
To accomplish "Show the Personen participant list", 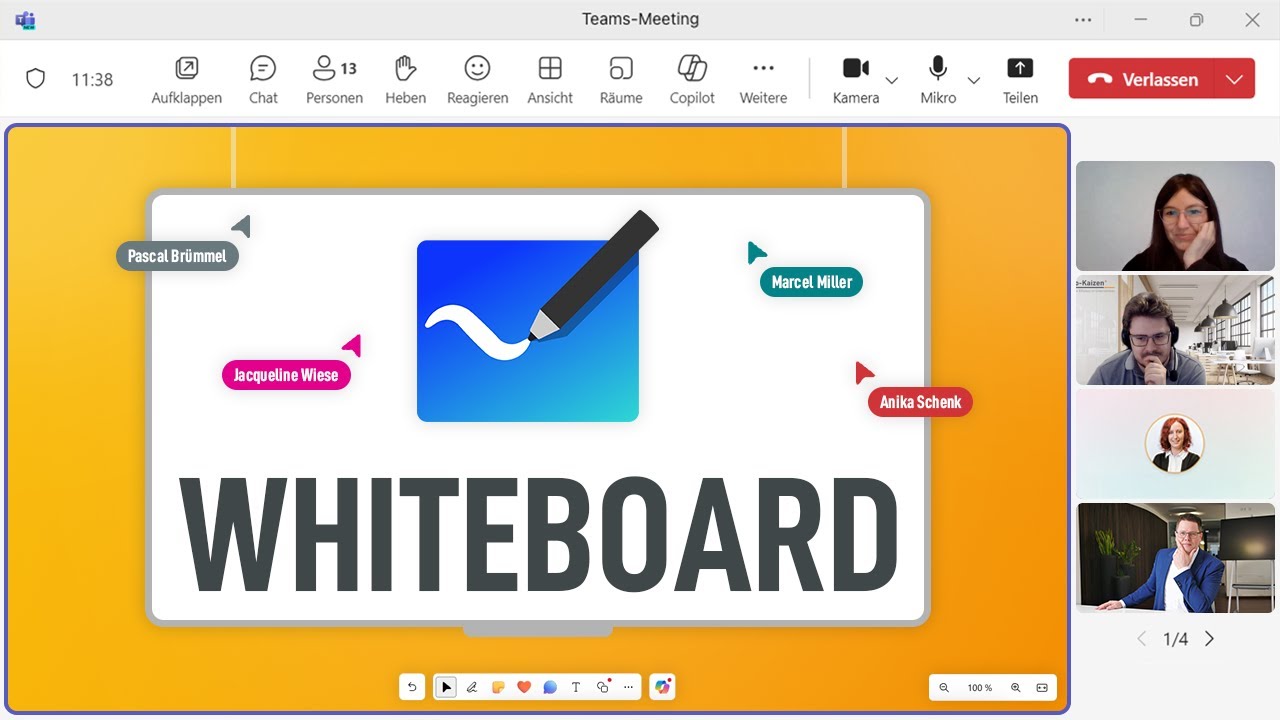I will pos(334,80).
